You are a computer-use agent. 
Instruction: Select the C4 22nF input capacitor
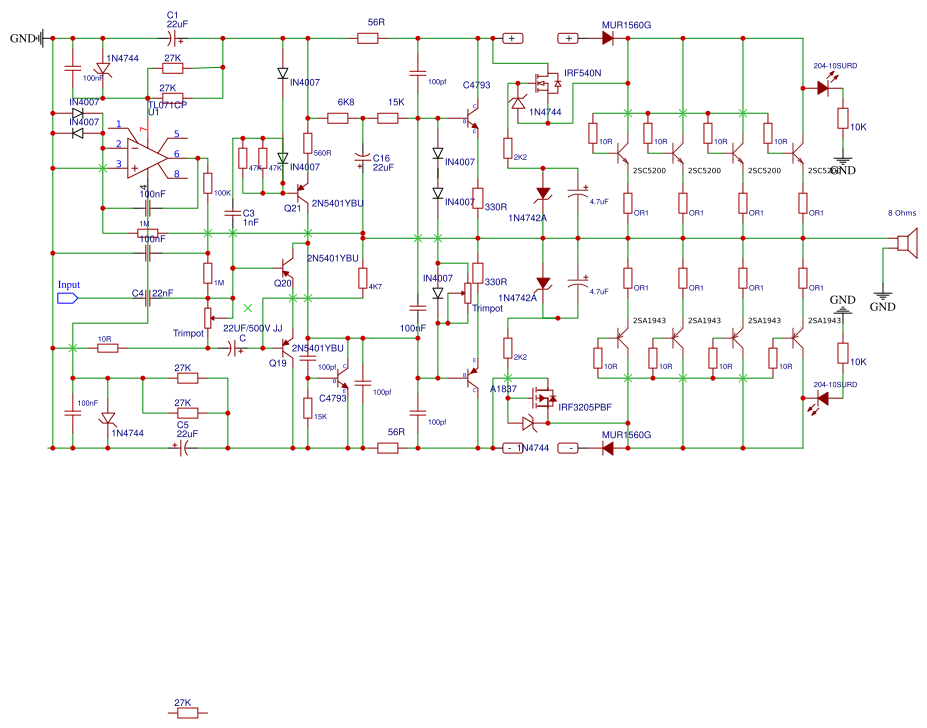point(148,298)
